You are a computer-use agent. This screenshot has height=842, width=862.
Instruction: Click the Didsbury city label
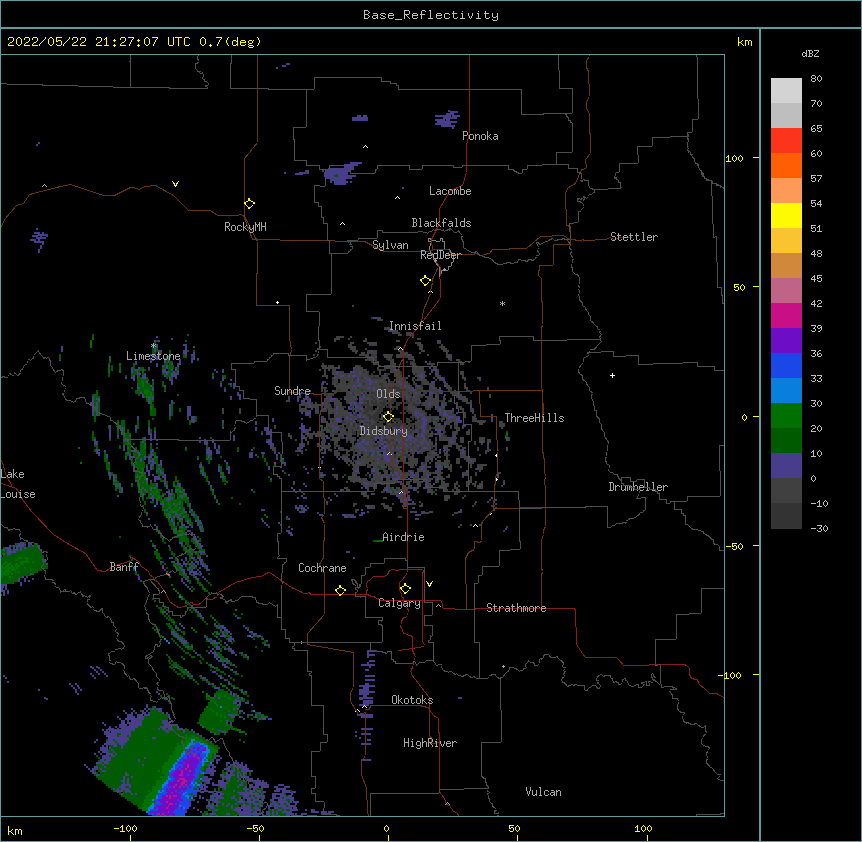click(x=384, y=431)
